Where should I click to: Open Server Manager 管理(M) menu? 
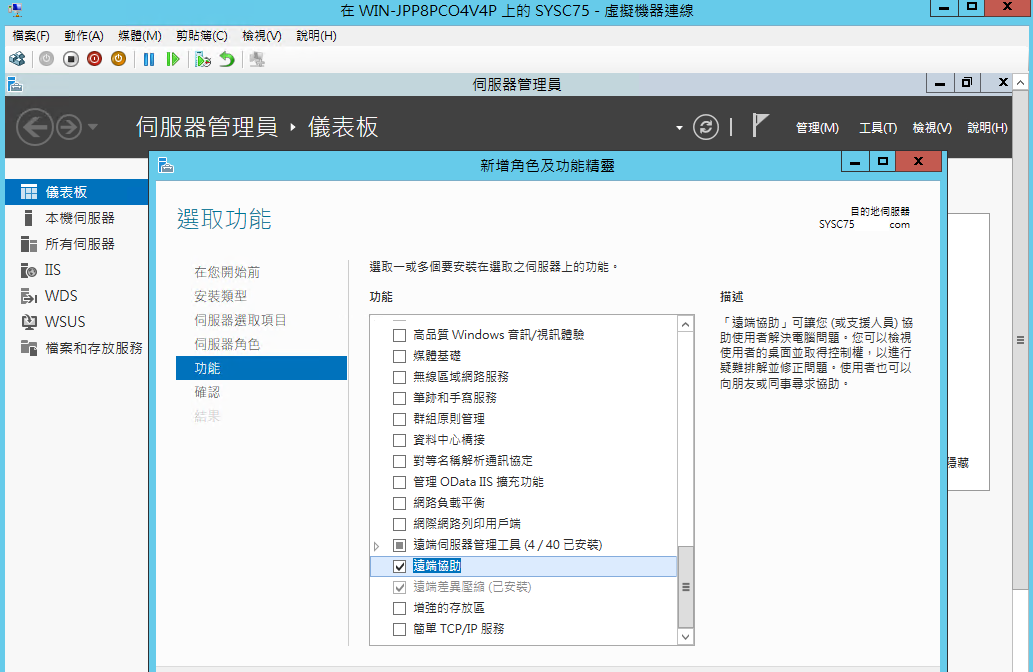point(817,128)
